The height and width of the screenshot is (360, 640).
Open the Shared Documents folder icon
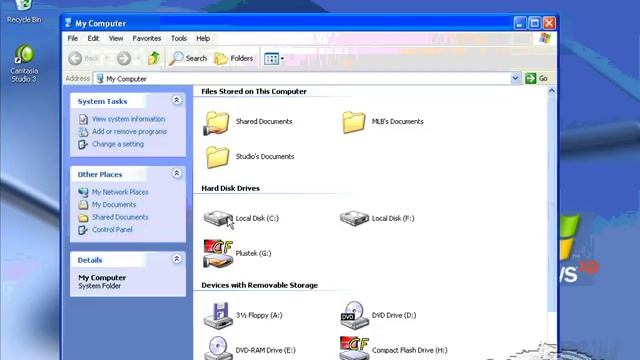tap(217, 122)
